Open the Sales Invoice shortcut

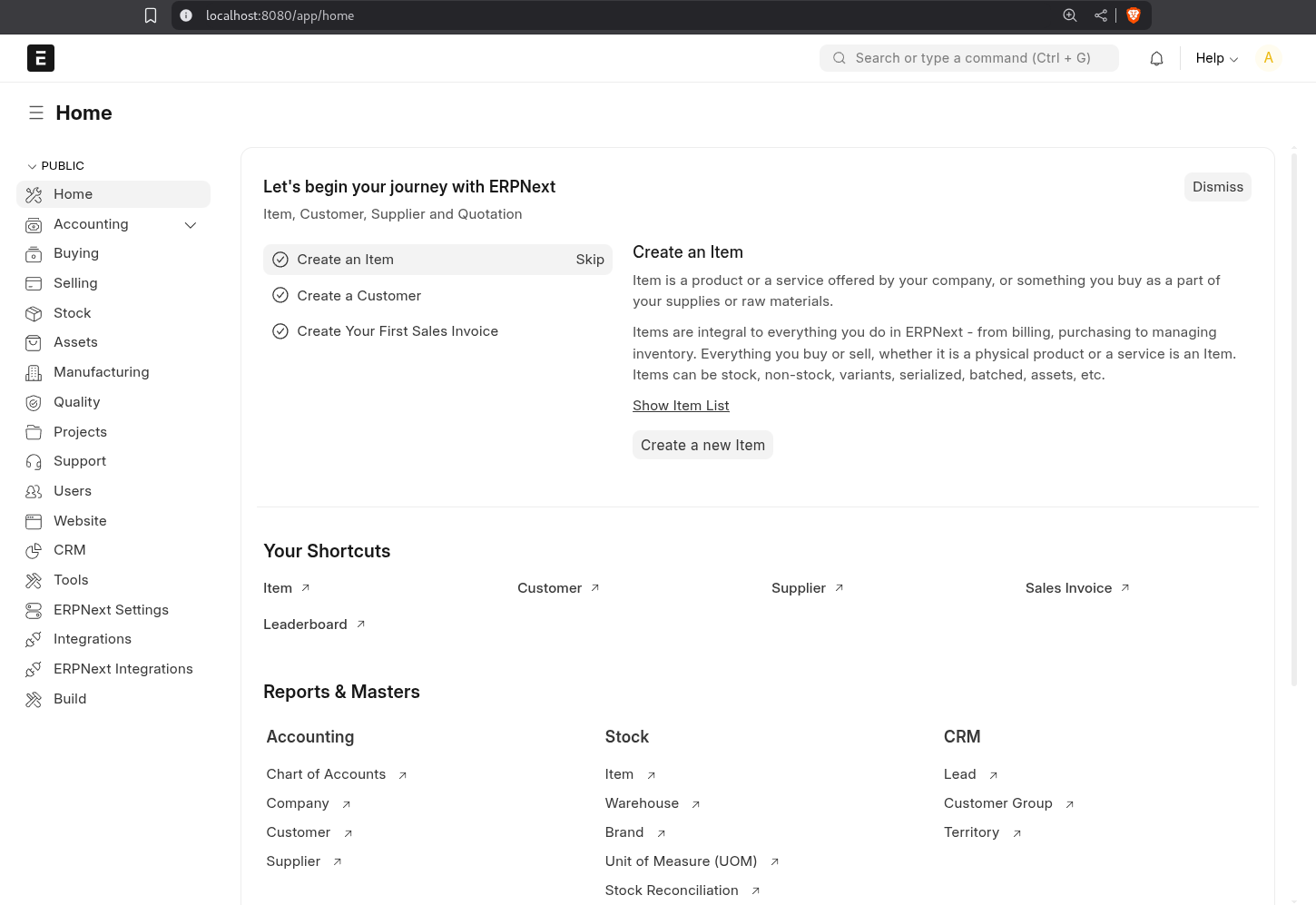point(1077,588)
